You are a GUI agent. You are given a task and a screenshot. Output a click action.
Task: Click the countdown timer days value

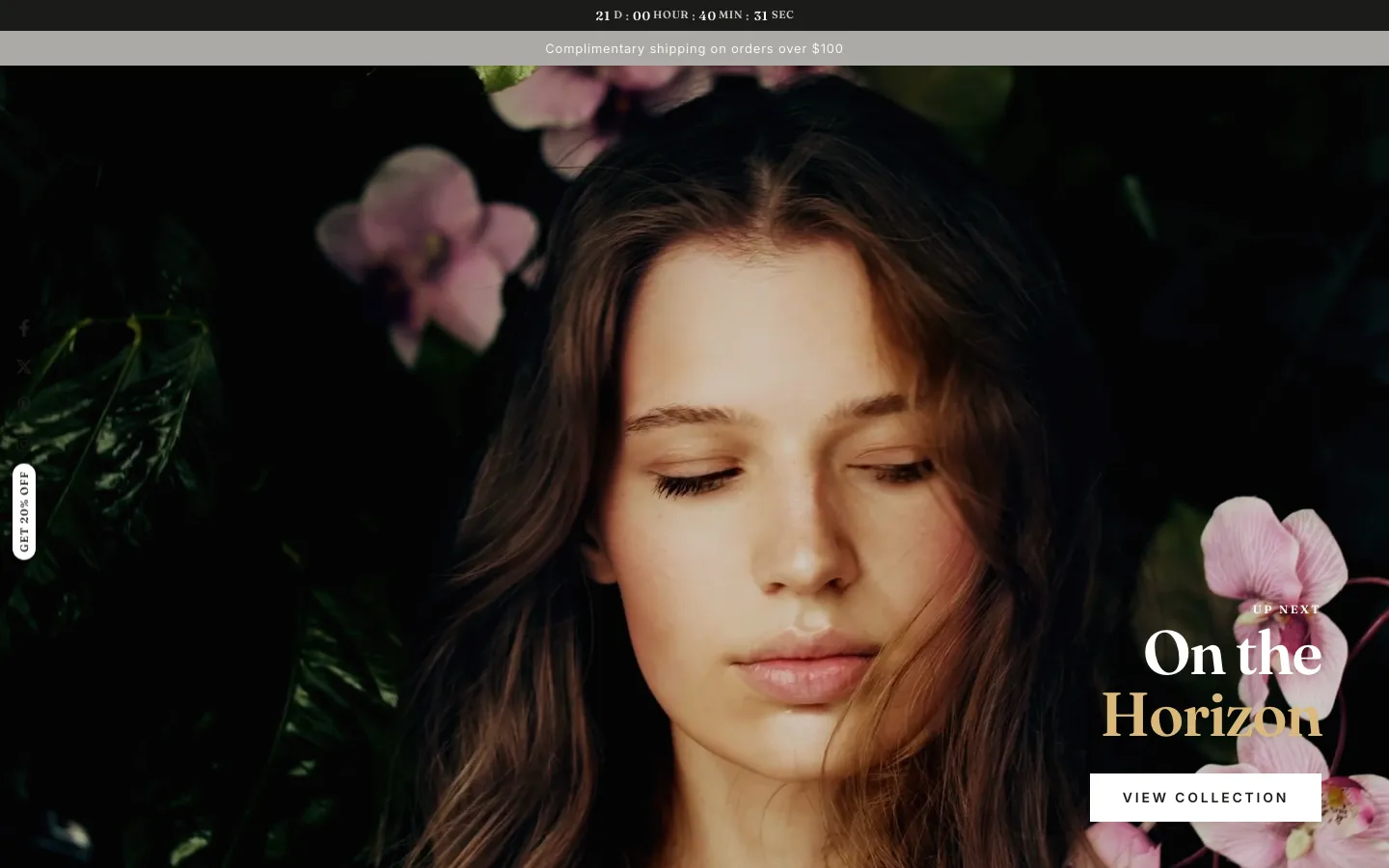click(603, 15)
